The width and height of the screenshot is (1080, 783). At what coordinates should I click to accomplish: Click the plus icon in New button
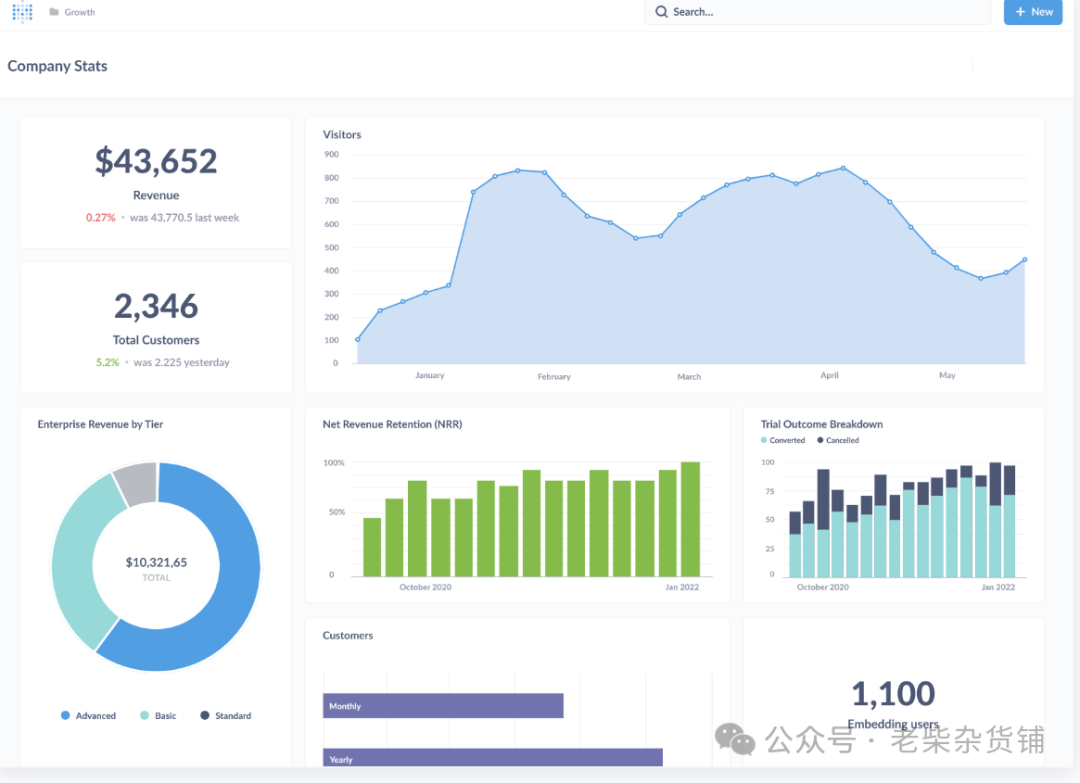pos(1020,12)
